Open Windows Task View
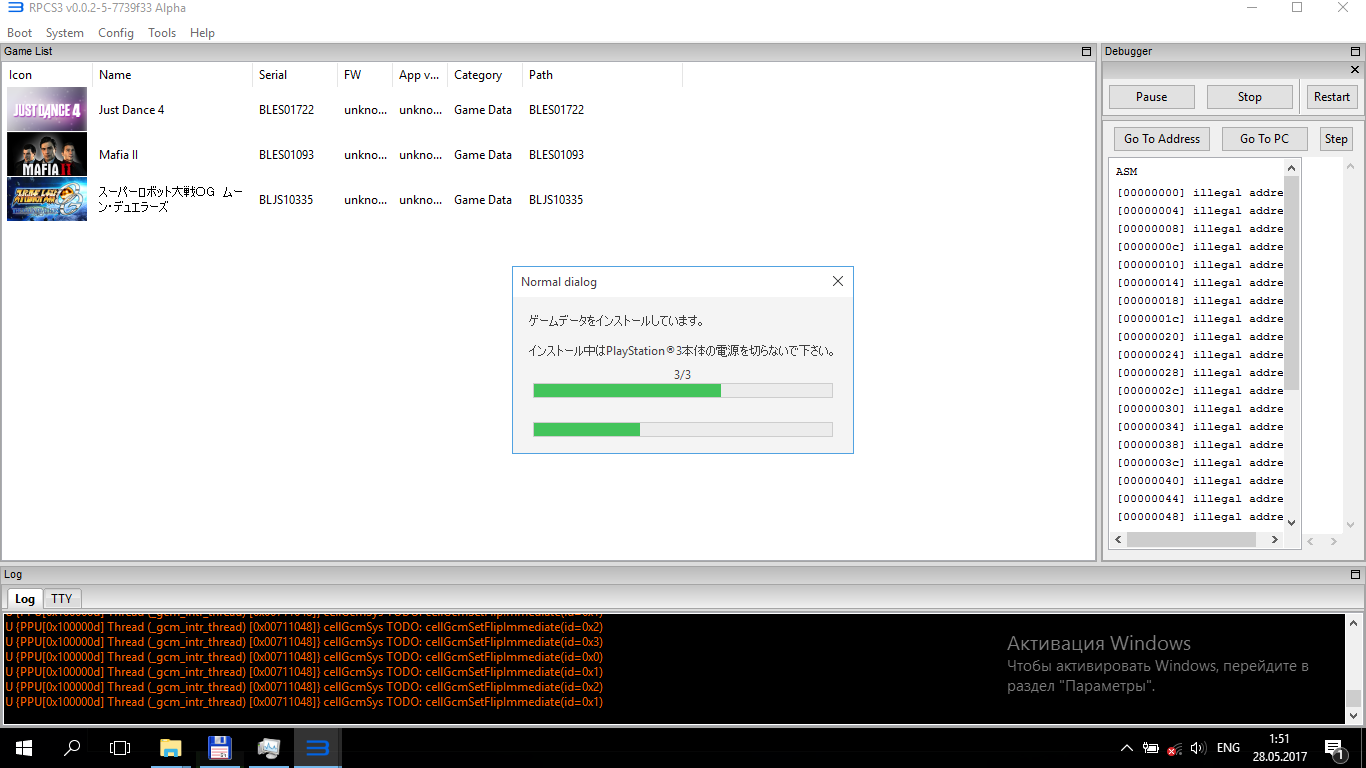Image resolution: width=1366 pixels, height=768 pixels. (120, 748)
